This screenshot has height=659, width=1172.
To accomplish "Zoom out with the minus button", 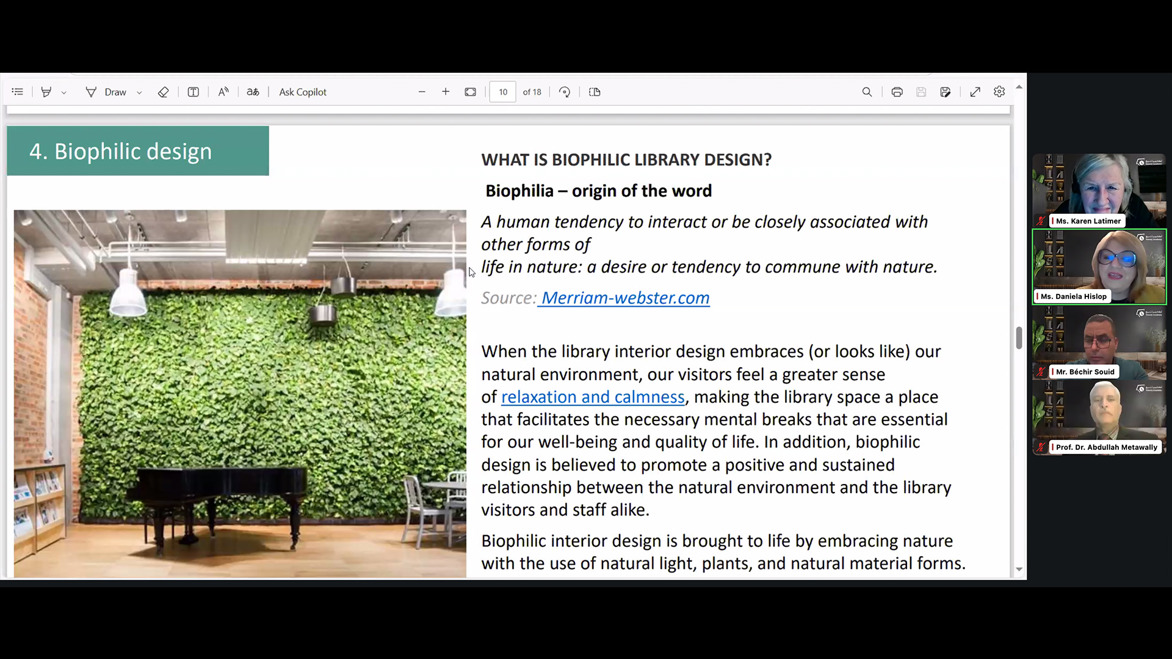I will click(422, 92).
